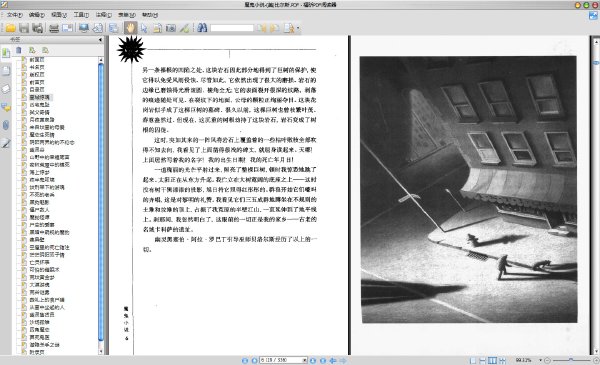
Task: Go to the previous page
Action: click(254, 360)
